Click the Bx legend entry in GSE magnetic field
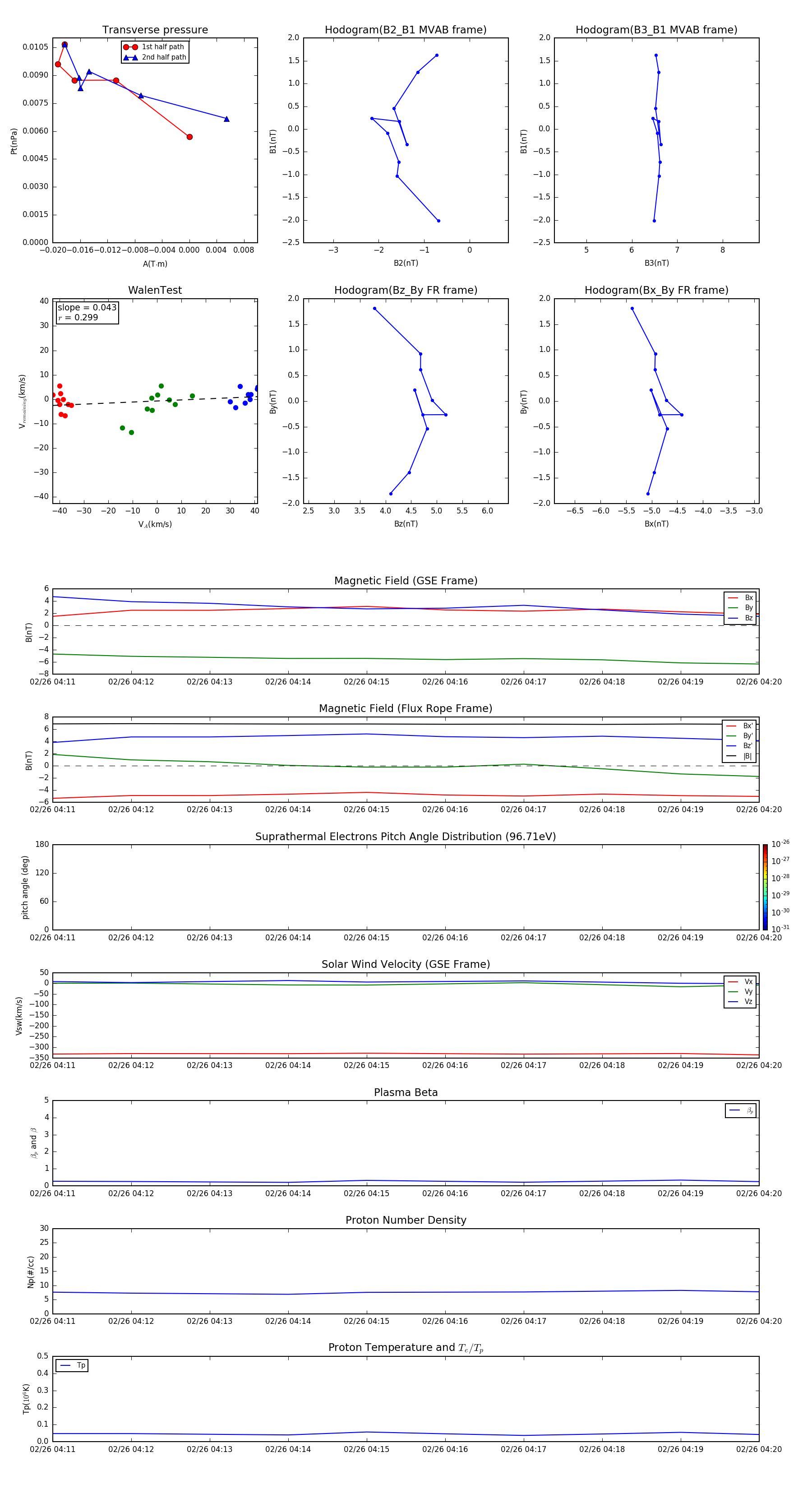Image resolution: width=812 pixels, height=1489 pixels. (740, 598)
